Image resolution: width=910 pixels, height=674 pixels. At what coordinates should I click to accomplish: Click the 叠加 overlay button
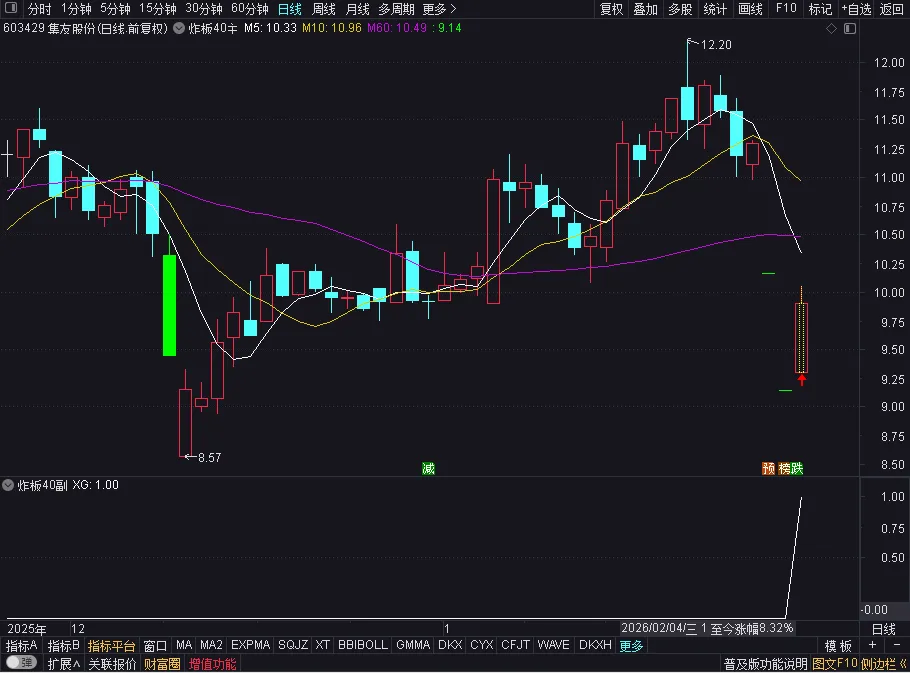point(645,9)
